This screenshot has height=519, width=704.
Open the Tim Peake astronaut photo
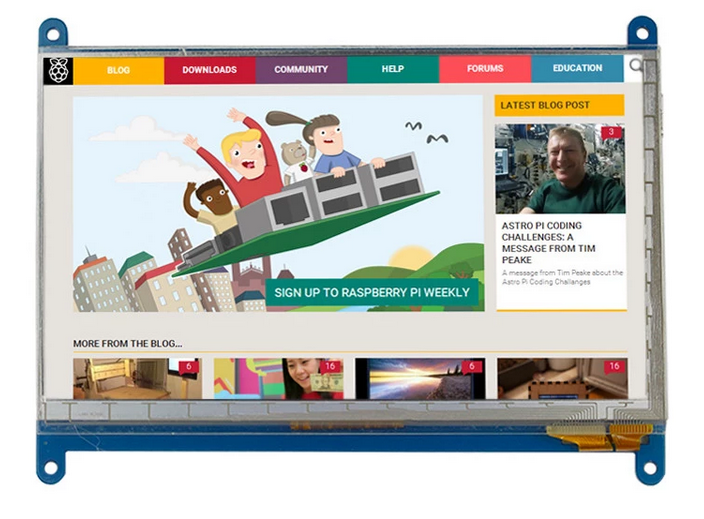coord(560,168)
